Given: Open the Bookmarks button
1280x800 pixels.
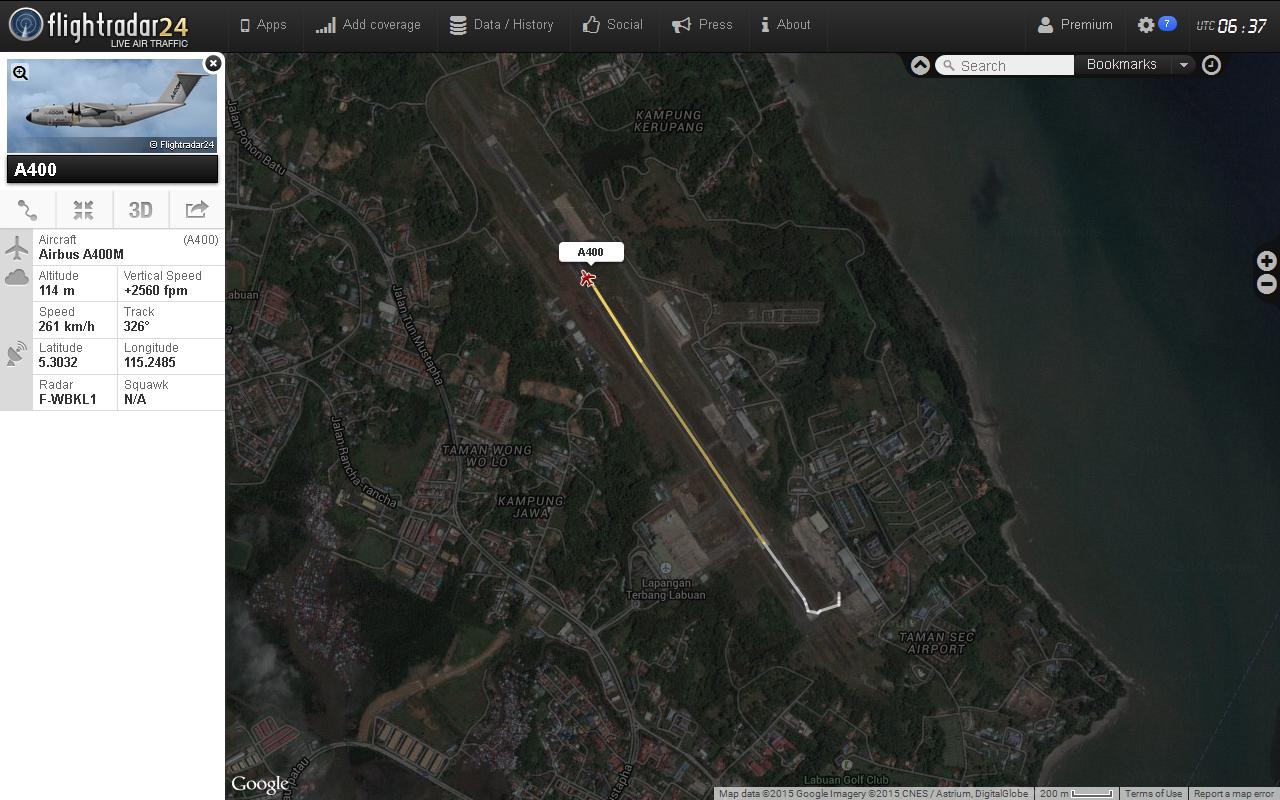Looking at the screenshot, I should pos(1122,64).
